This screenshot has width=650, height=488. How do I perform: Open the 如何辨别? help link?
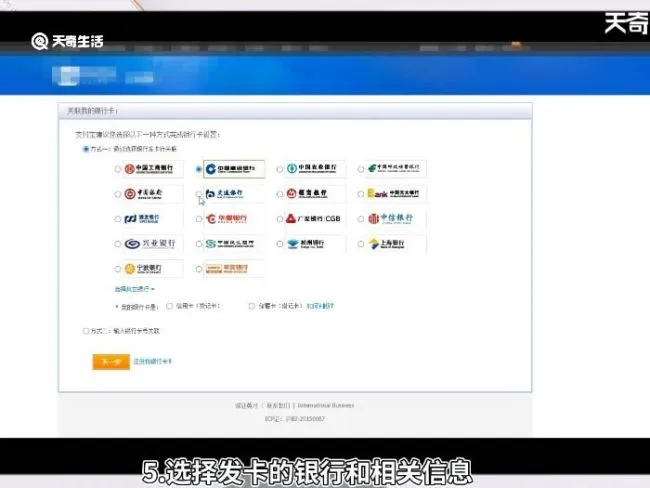click(320, 306)
